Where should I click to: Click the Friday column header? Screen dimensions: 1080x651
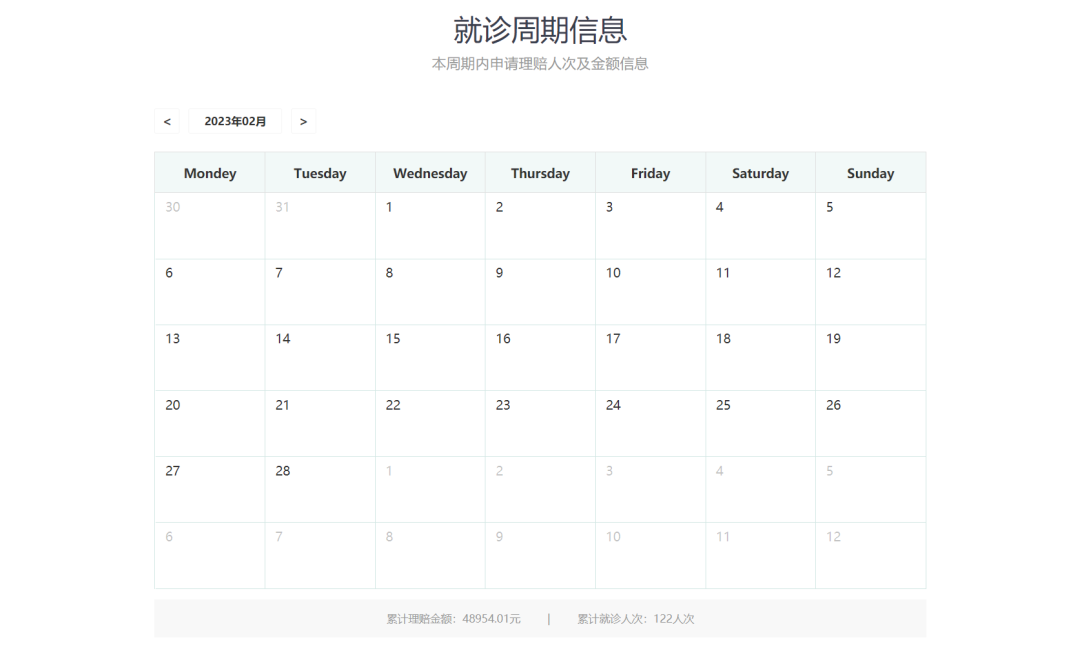pos(650,173)
